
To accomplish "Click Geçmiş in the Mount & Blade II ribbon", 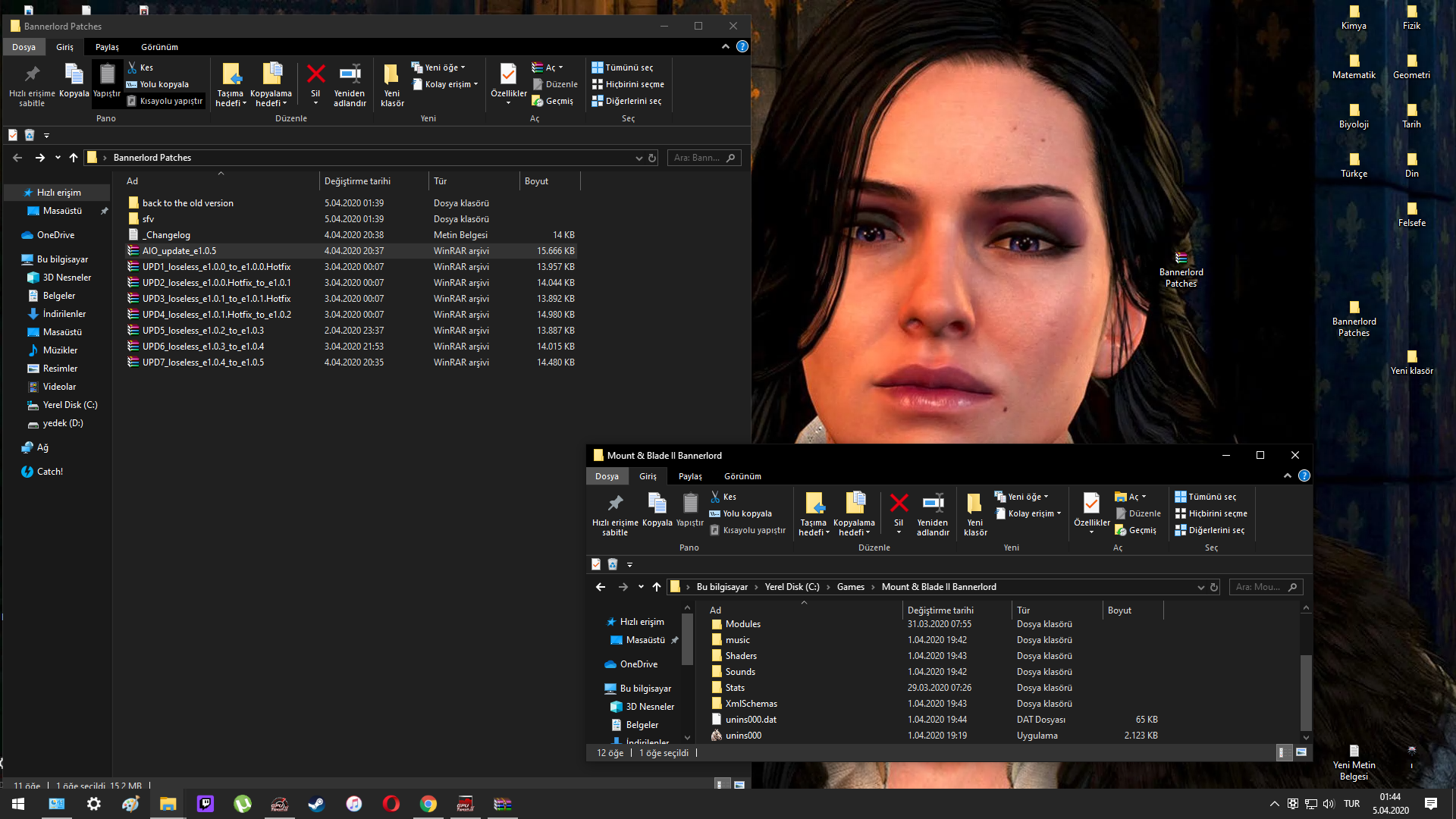I will tap(1135, 530).
